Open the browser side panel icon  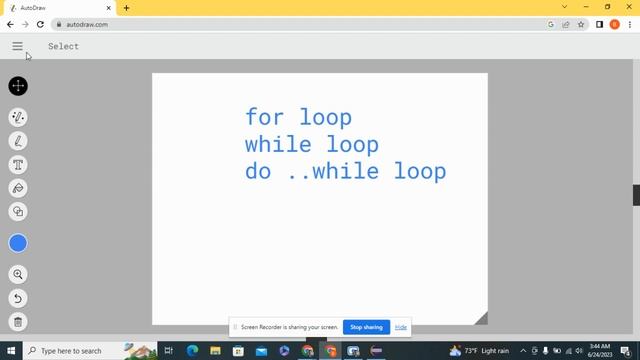599,24
